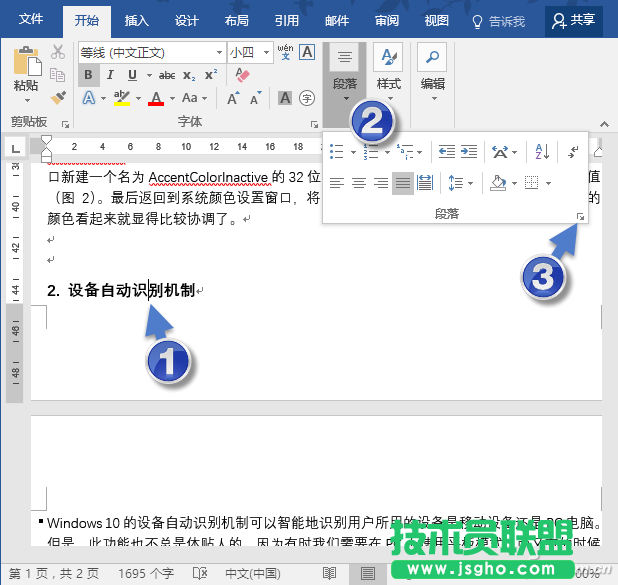This screenshot has width=618, height=585.
Task: Switch to the 插入 (Insert) tab
Action: [x=137, y=19]
